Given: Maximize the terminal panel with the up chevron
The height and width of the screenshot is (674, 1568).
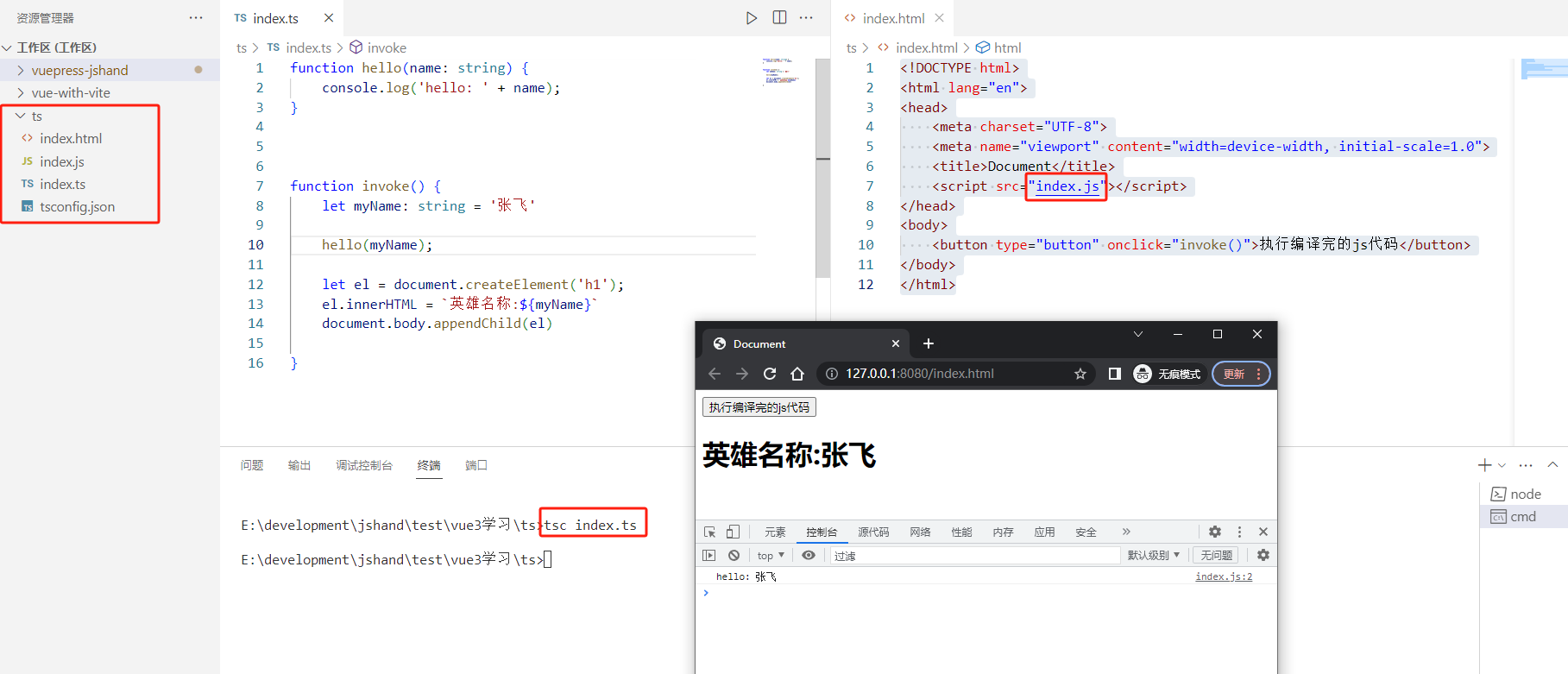Looking at the screenshot, I should tap(1552, 465).
